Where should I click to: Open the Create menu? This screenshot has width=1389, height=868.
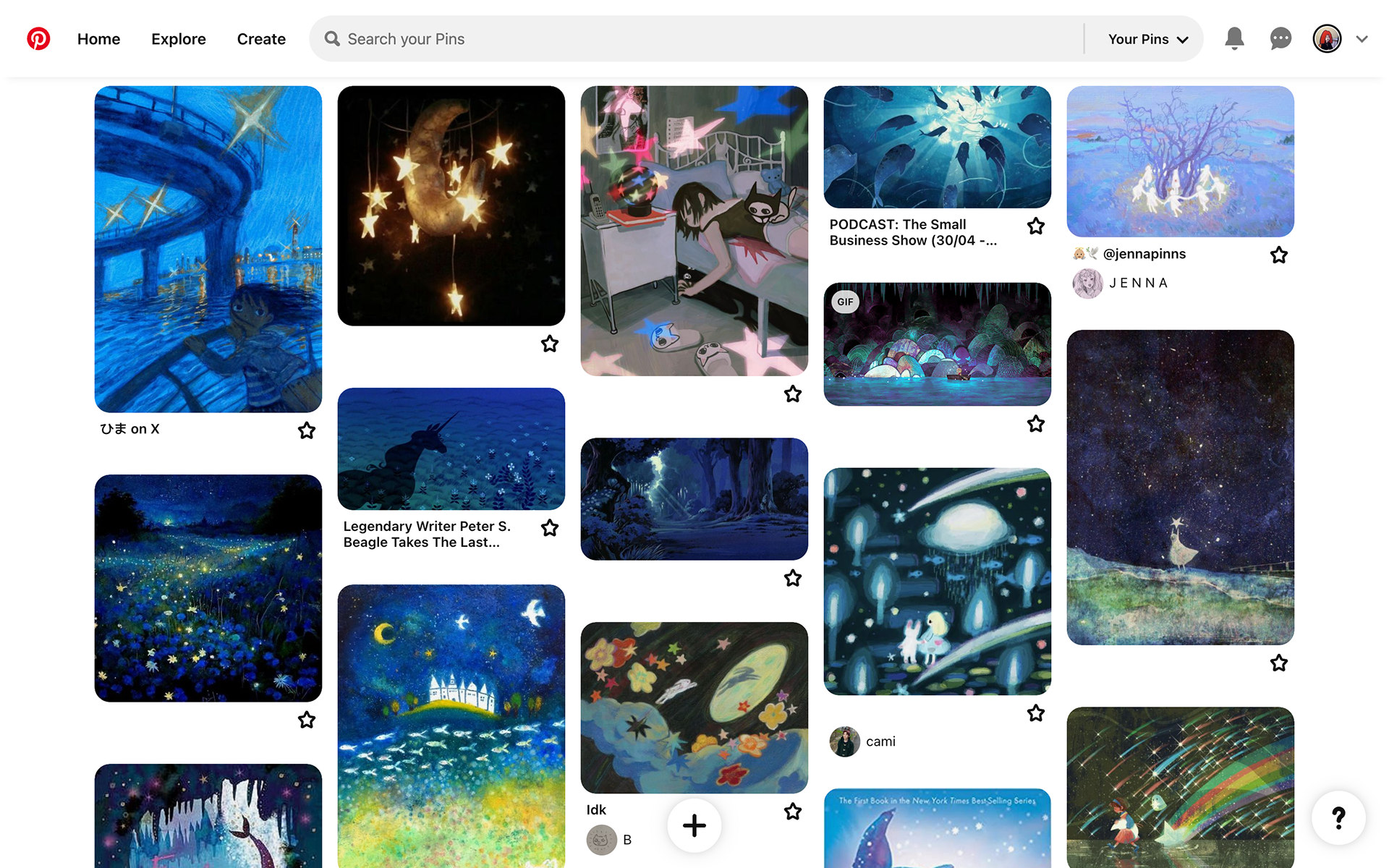pos(261,39)
